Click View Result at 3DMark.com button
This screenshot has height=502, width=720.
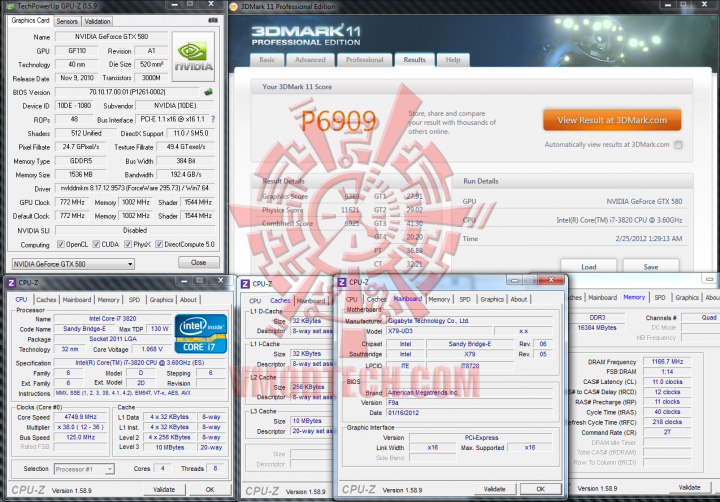[612, 120]
